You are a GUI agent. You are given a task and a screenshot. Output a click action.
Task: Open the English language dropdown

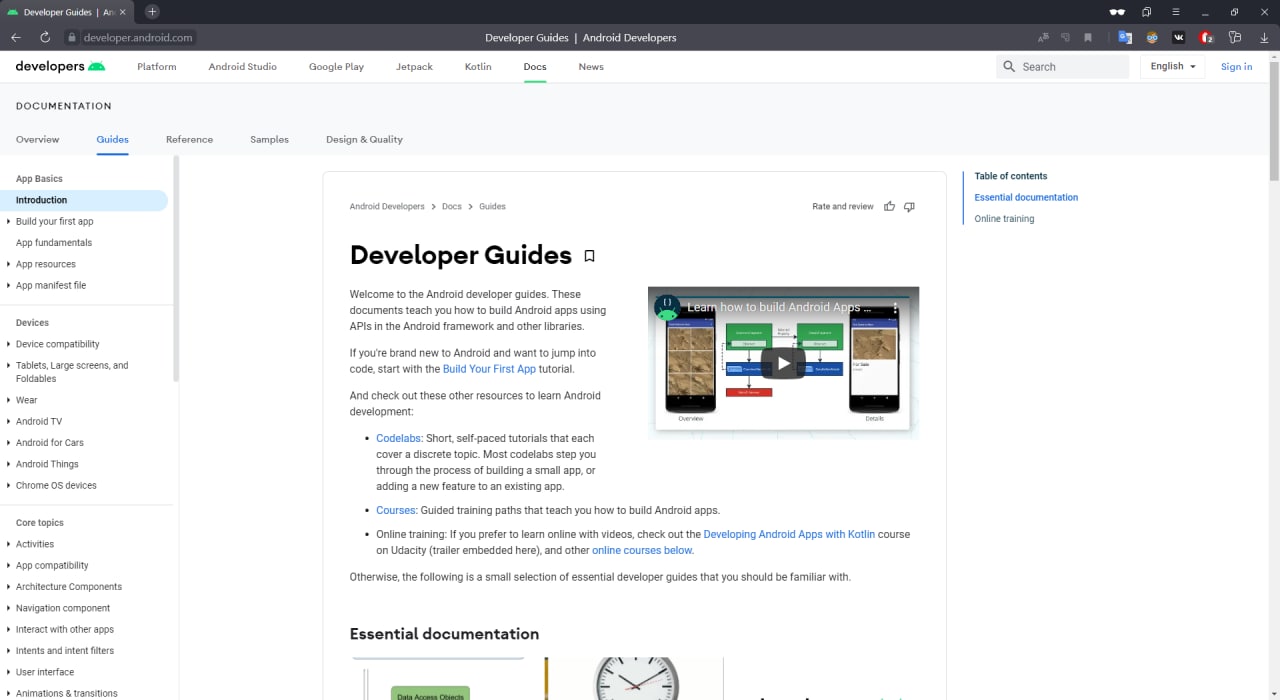pyautogui.click(x=1173, y=66)
